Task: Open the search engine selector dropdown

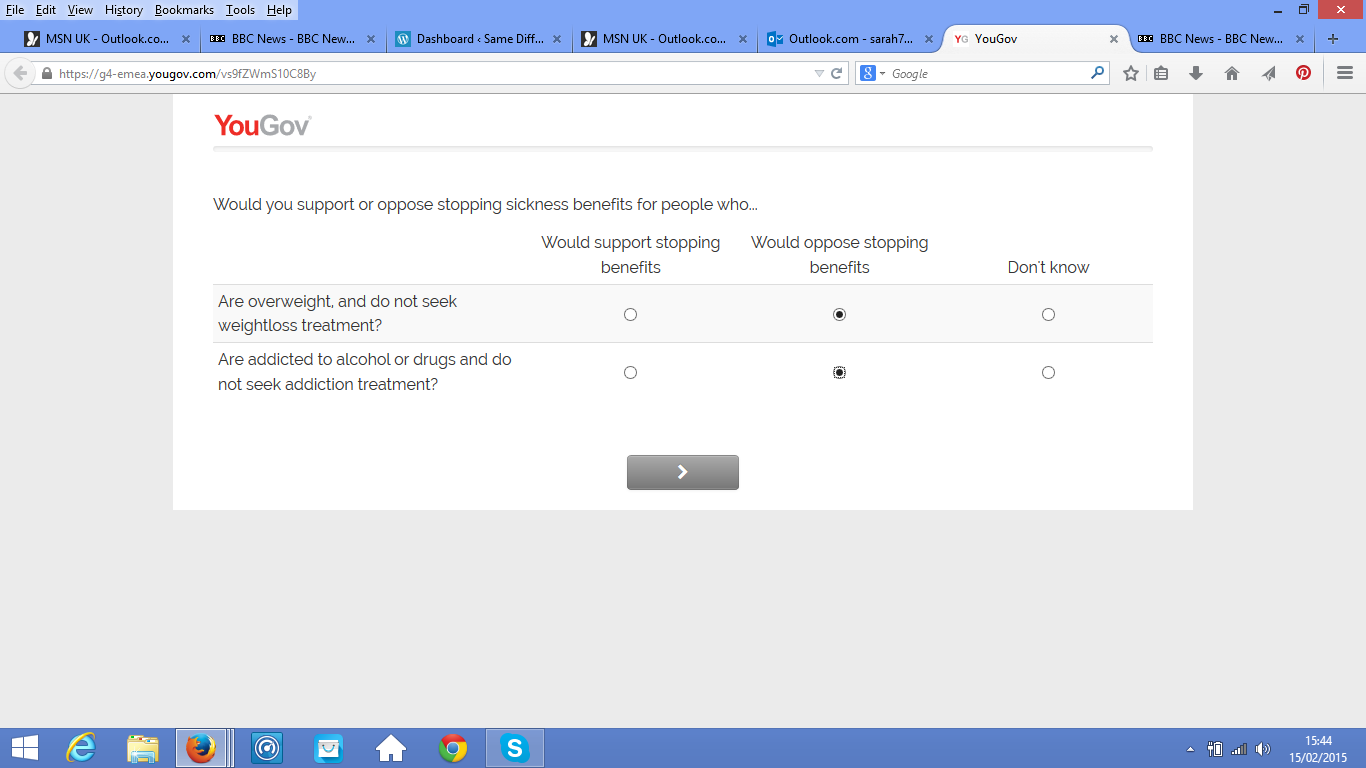Action: (873, 73)
